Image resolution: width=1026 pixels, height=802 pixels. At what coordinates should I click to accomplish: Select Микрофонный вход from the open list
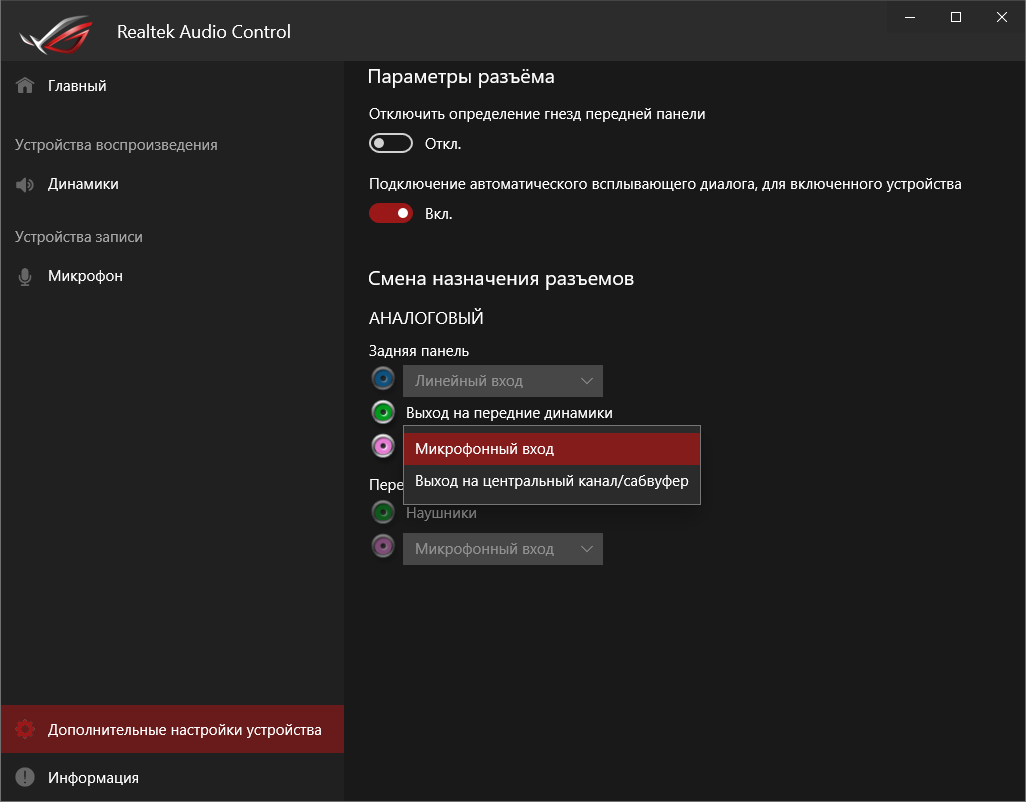(551, 449)
